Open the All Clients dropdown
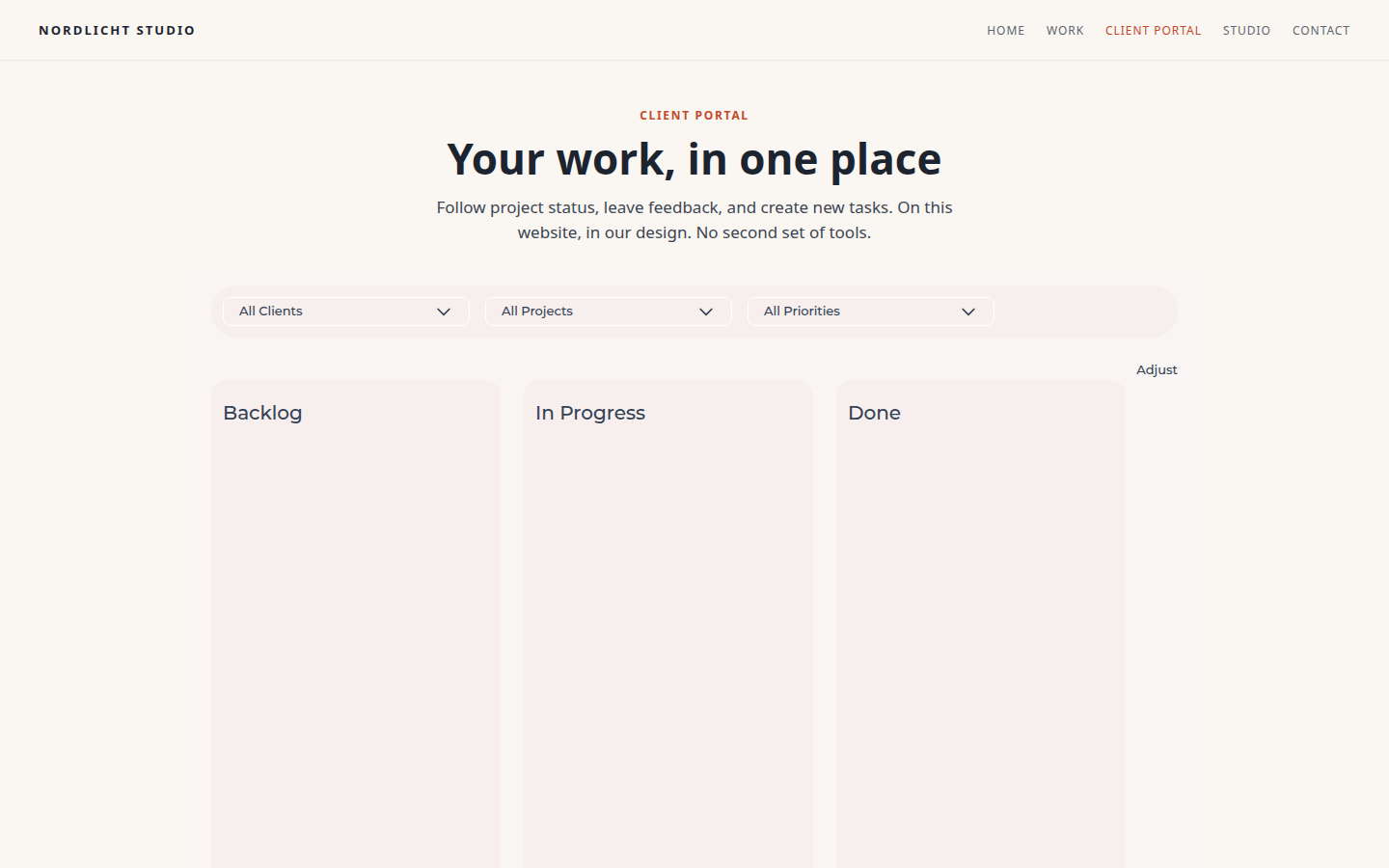The height and width of the screenshot is (868, 1389). pyautogui.click(x=346, y=312)
